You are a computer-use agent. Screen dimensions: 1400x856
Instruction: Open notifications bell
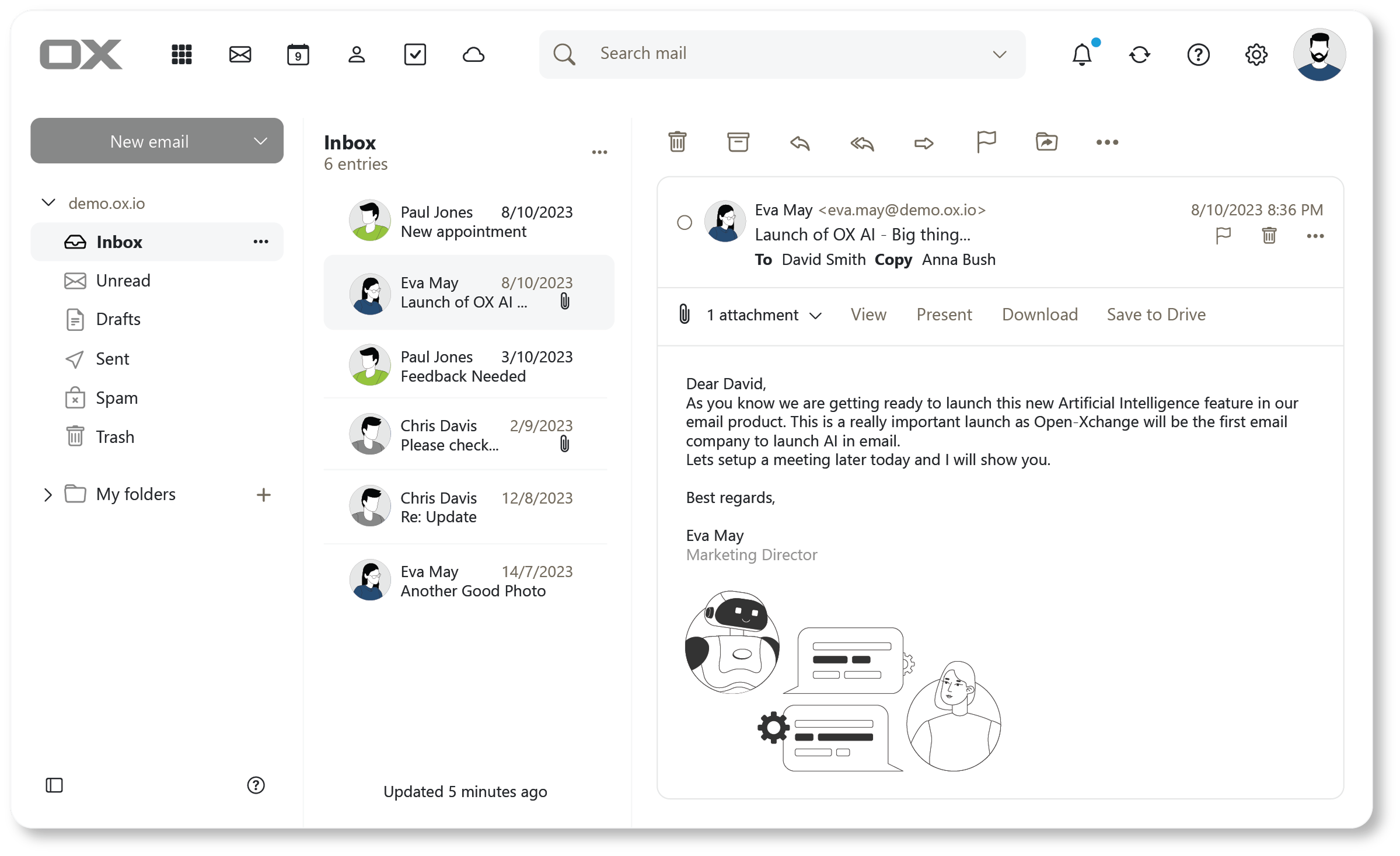click(1083, 54)
